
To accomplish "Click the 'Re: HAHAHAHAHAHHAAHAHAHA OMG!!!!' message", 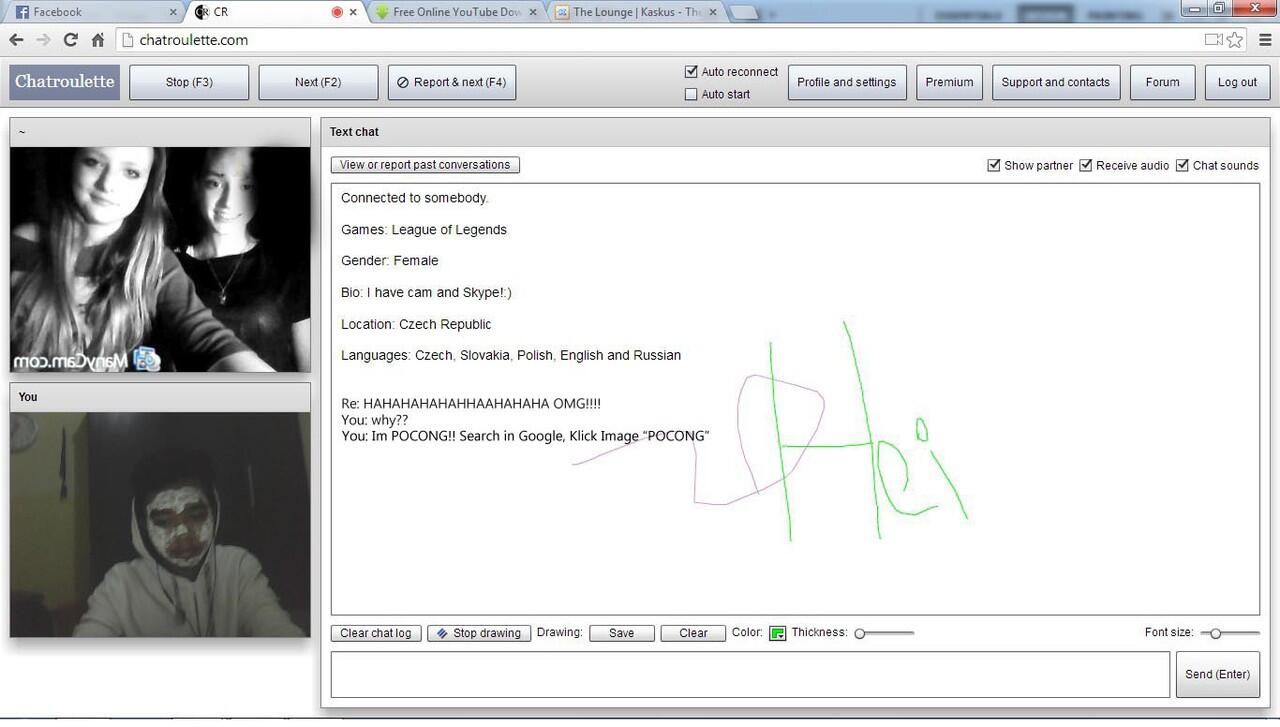I will pos(471,404).
